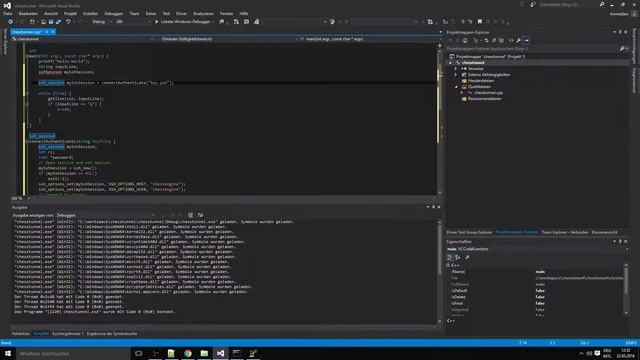This screenshot has width=640, height=360.
Task: Open the Windows Start menu
Action: 8,353
